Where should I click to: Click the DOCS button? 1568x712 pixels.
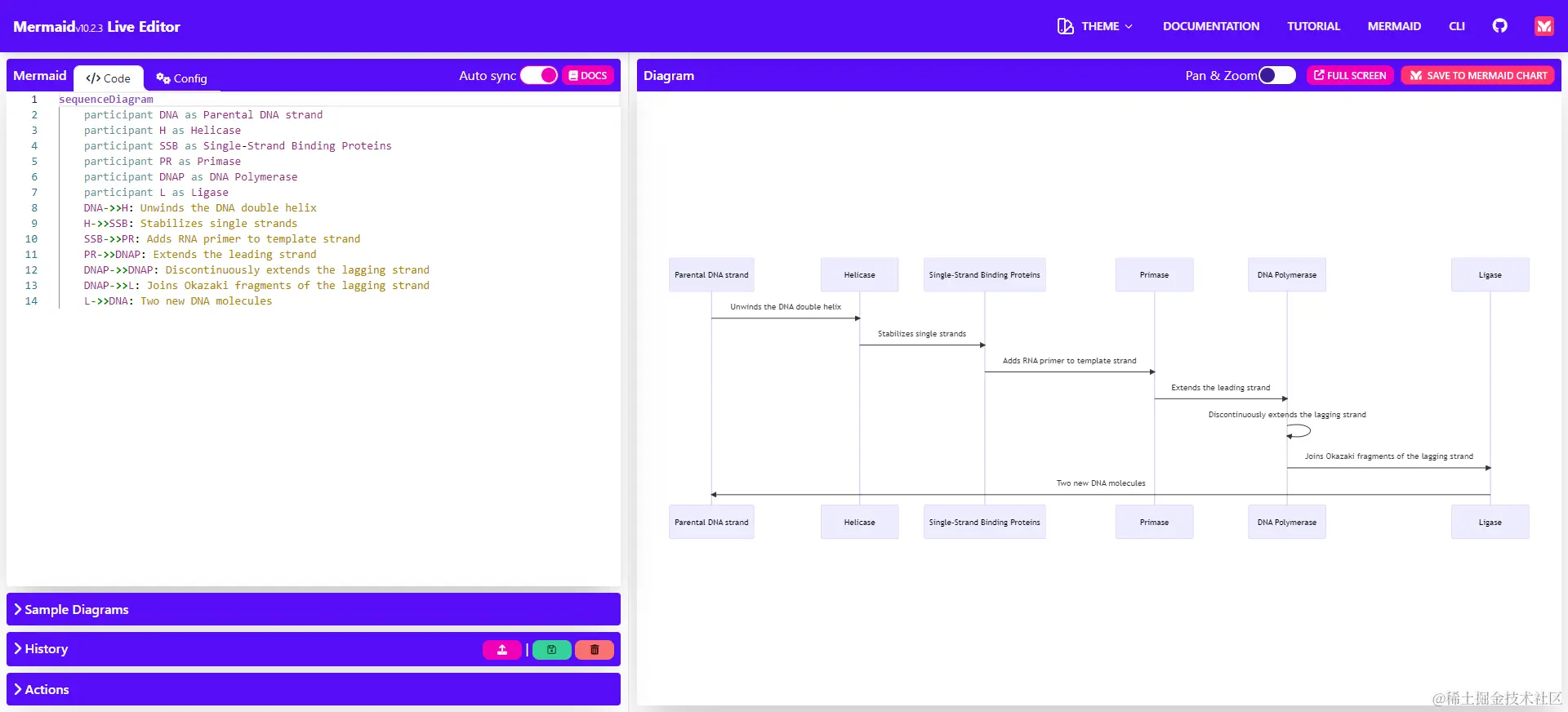click(x=588, y=75)
